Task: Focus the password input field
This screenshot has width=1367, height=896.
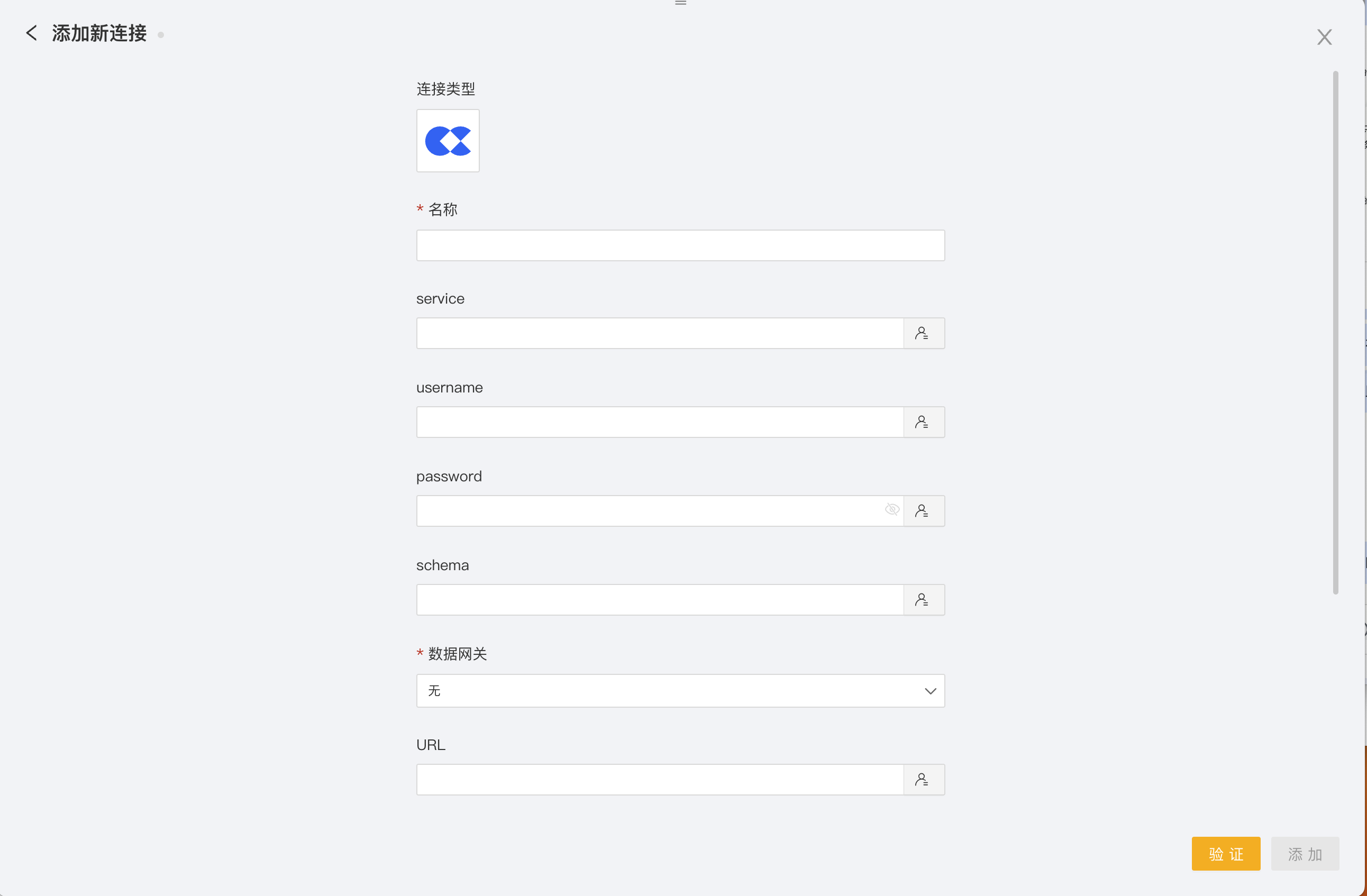Action: (649, 510)
